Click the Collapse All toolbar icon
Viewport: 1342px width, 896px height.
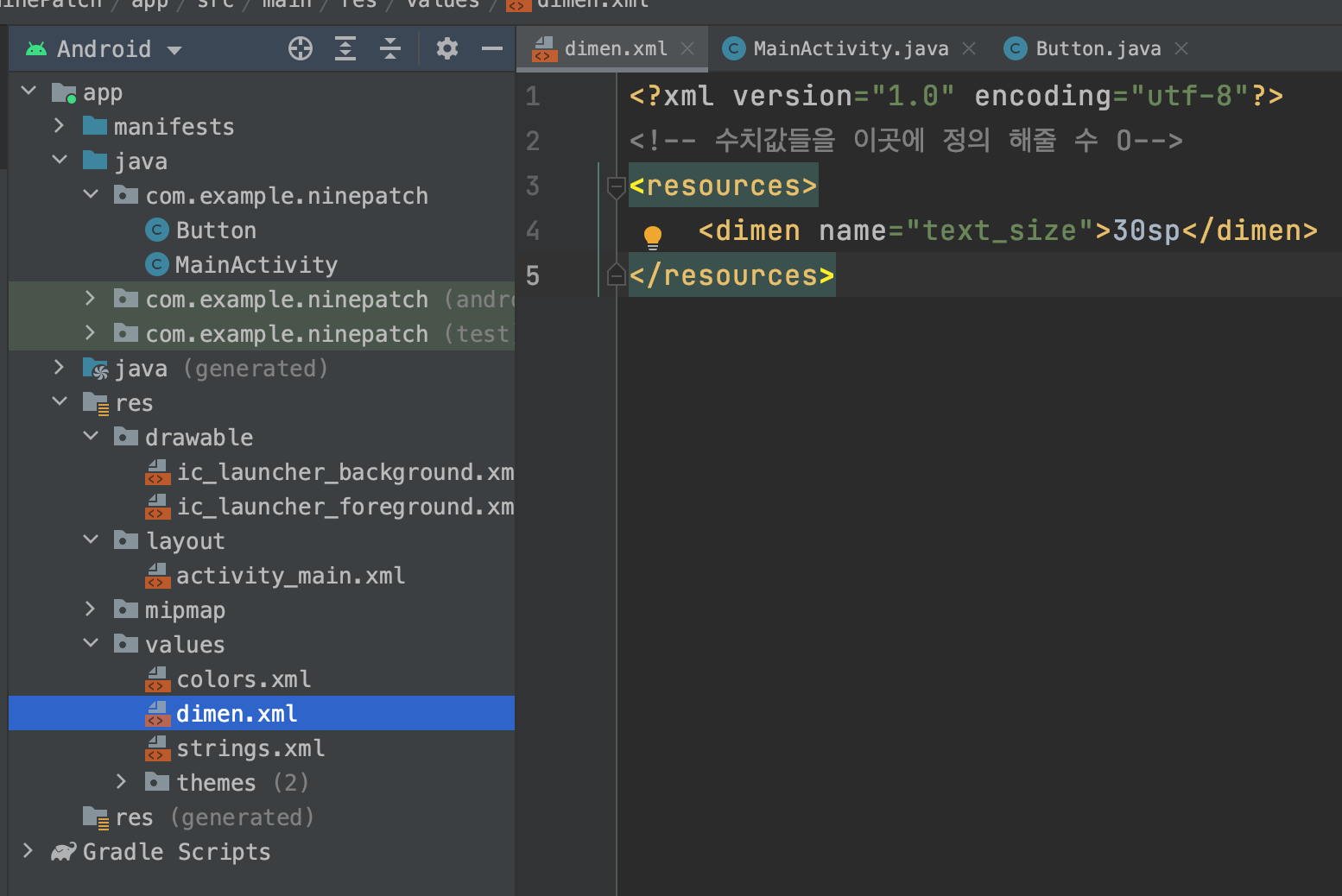coord(390,48)
